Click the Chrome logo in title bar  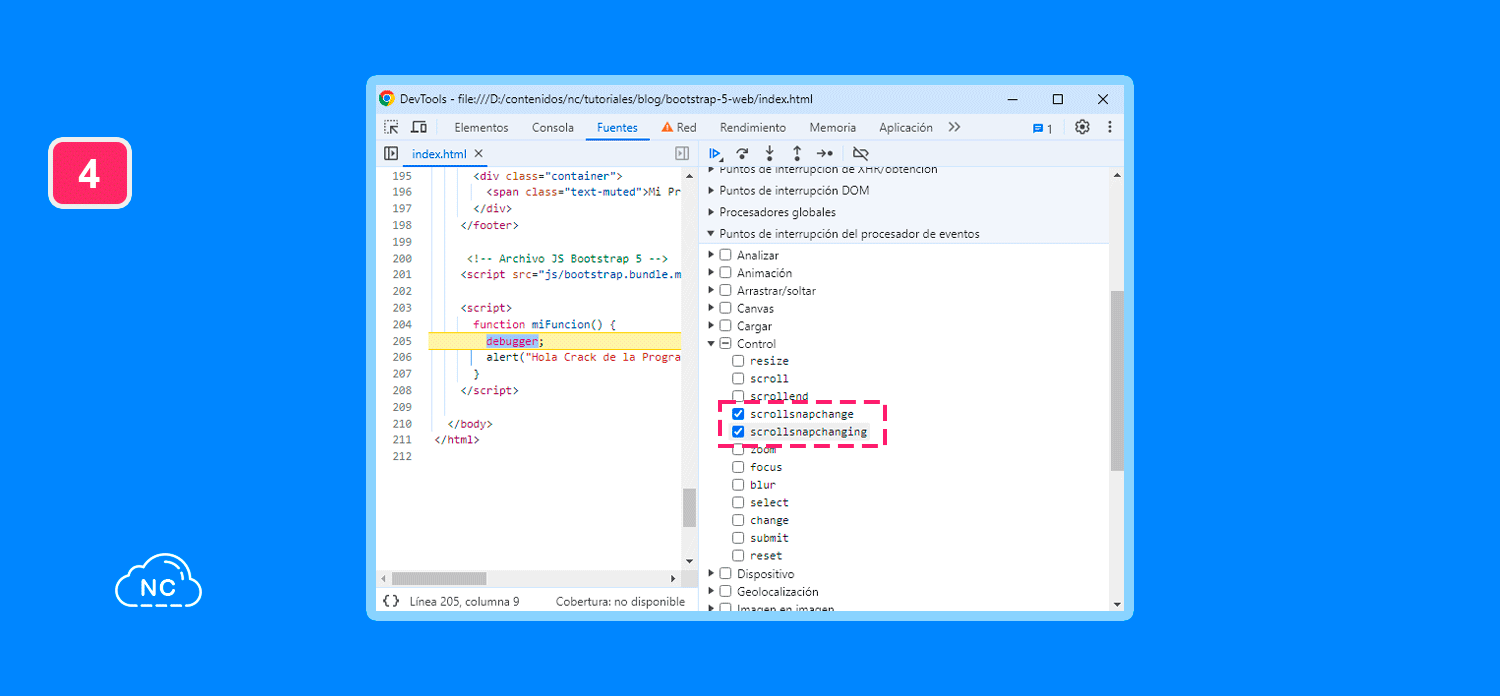click(x=387, y=99)
